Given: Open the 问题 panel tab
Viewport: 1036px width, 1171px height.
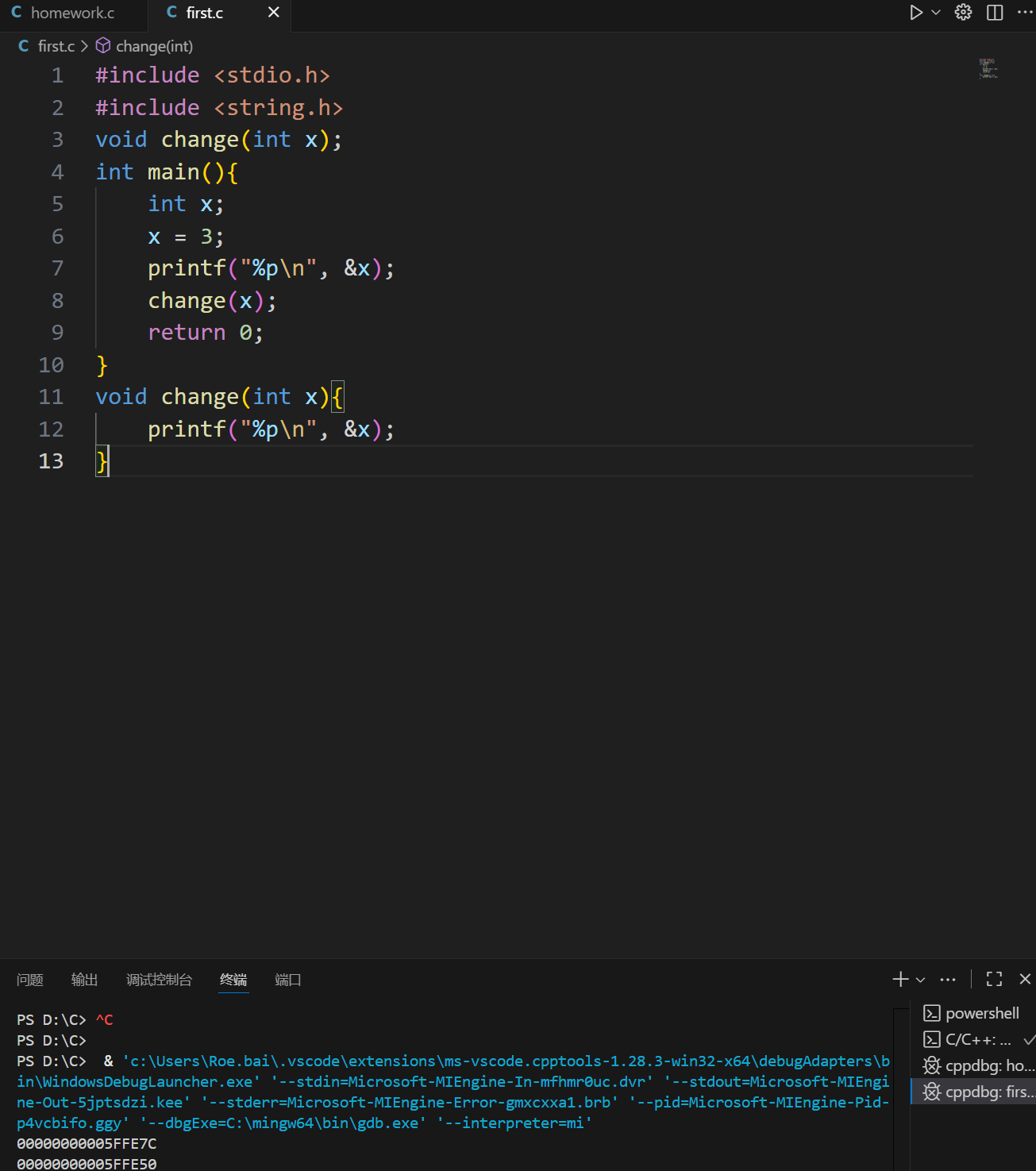Looking at the screenshot, I should pyautogui.click(x=30, y=980).
